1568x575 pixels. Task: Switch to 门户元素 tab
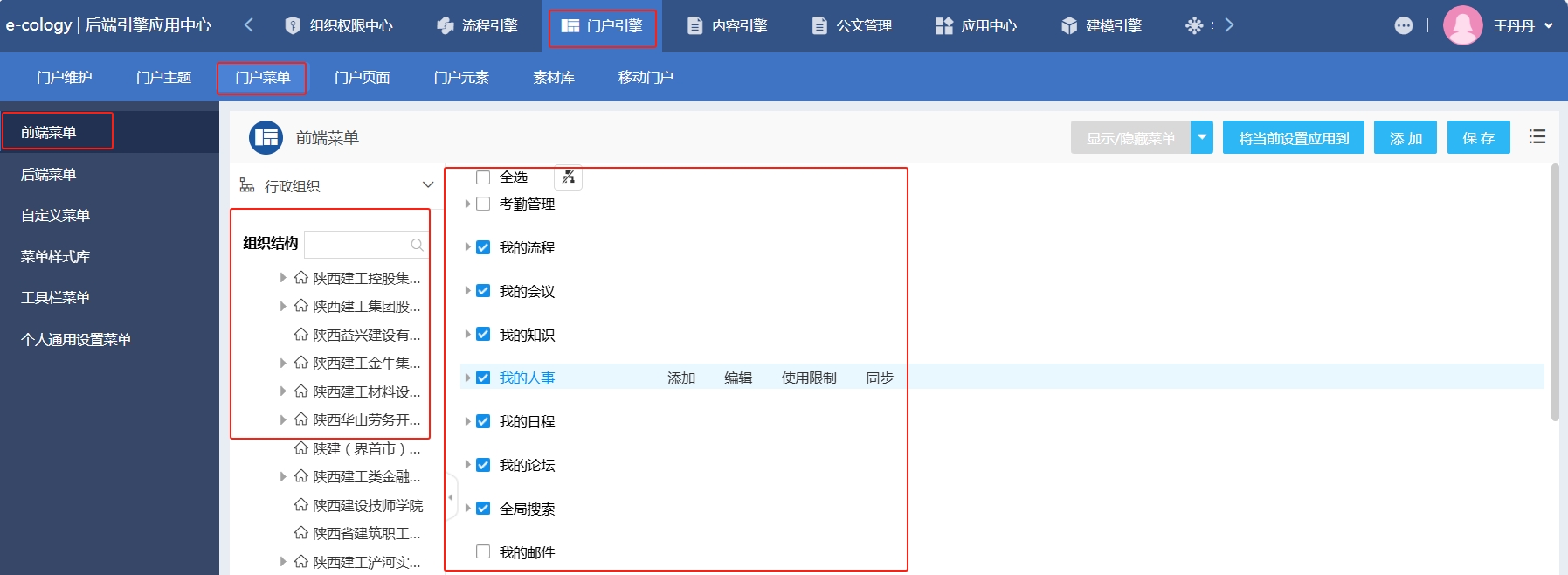(461, 77)
